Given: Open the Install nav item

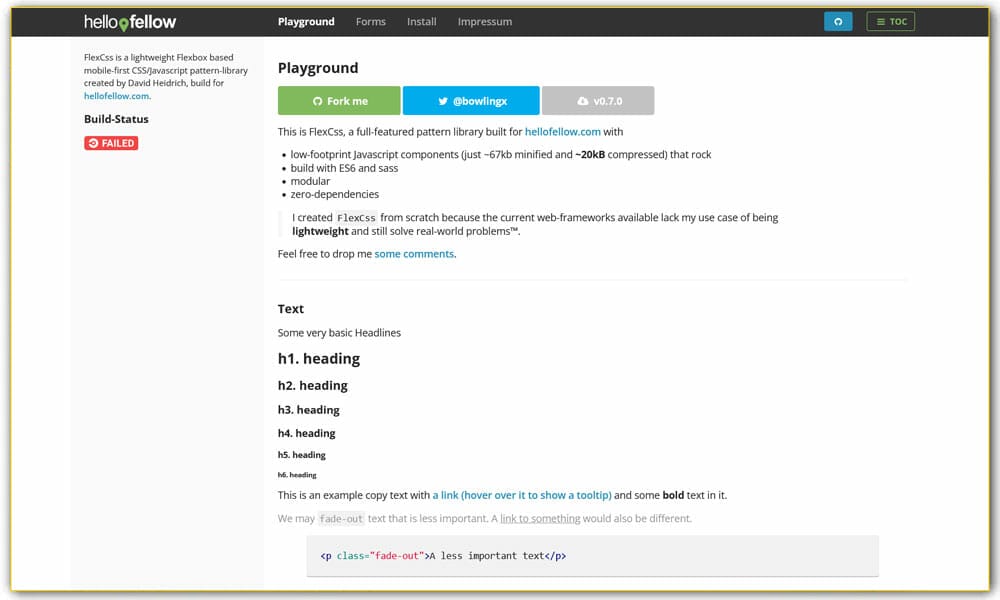Looking at the screenshot, I should tap(421, 21).
